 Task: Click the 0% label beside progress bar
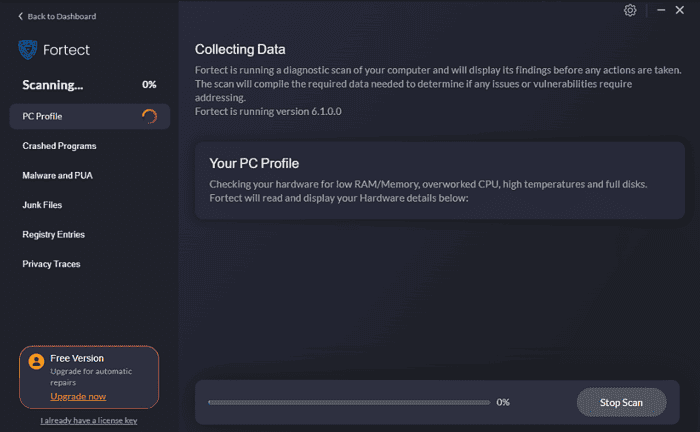click(x=503, y=402)
